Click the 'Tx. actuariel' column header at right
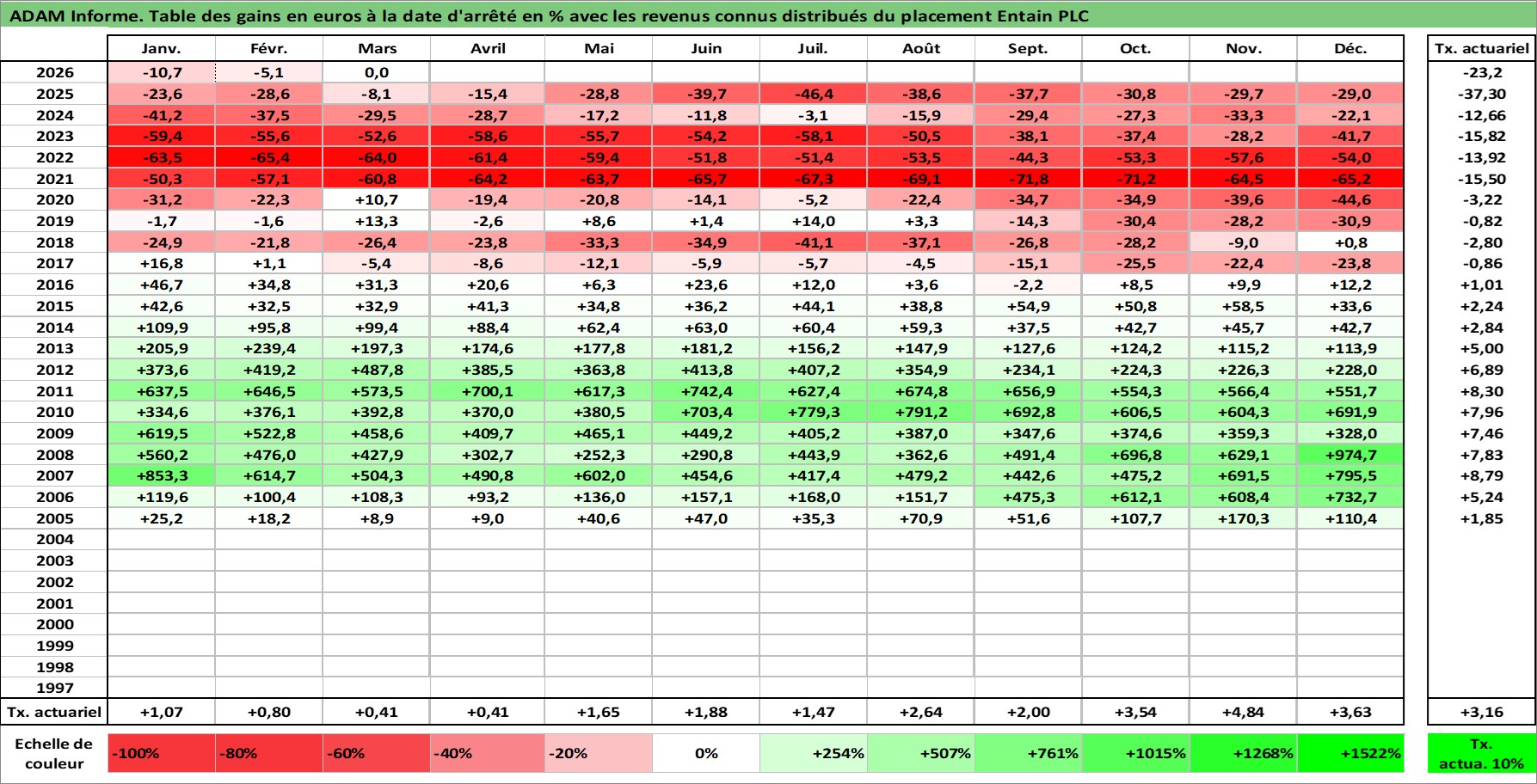Image resolution: width=1537 pixels, height=784 pixels. pos(1482,48)
